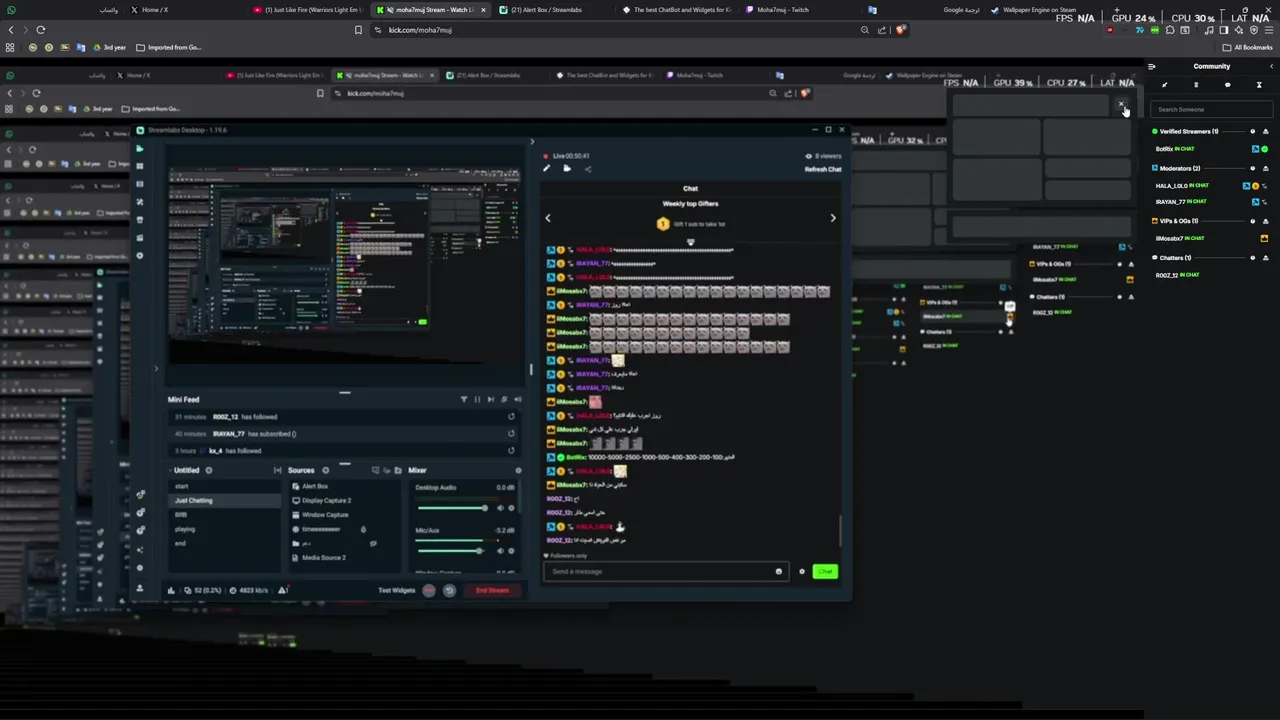Open the Mini Feed filter icon

pyautogui.click(x=463, y=399)
